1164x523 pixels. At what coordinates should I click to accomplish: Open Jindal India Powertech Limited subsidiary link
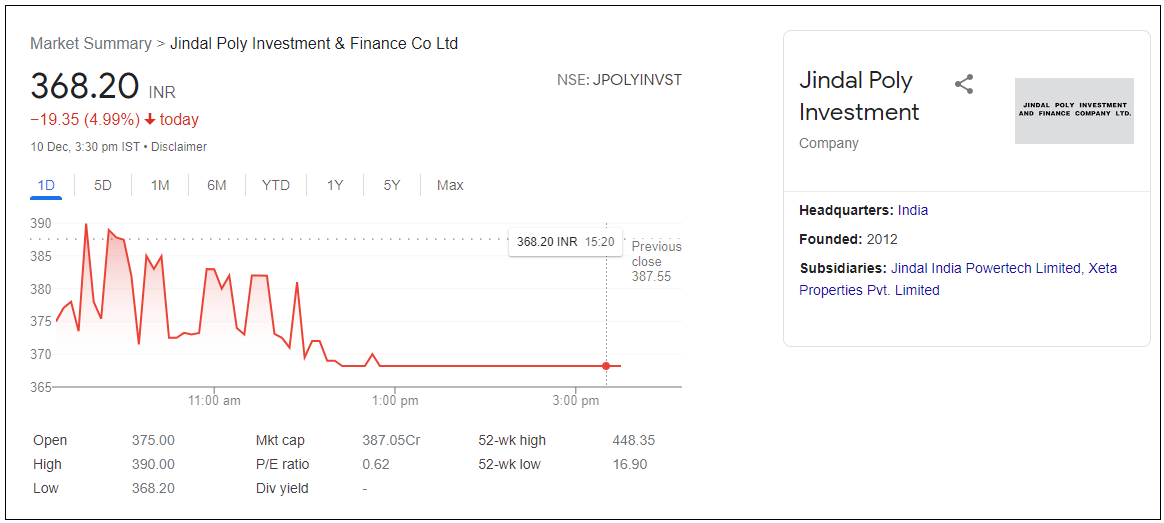pos(986,268)
